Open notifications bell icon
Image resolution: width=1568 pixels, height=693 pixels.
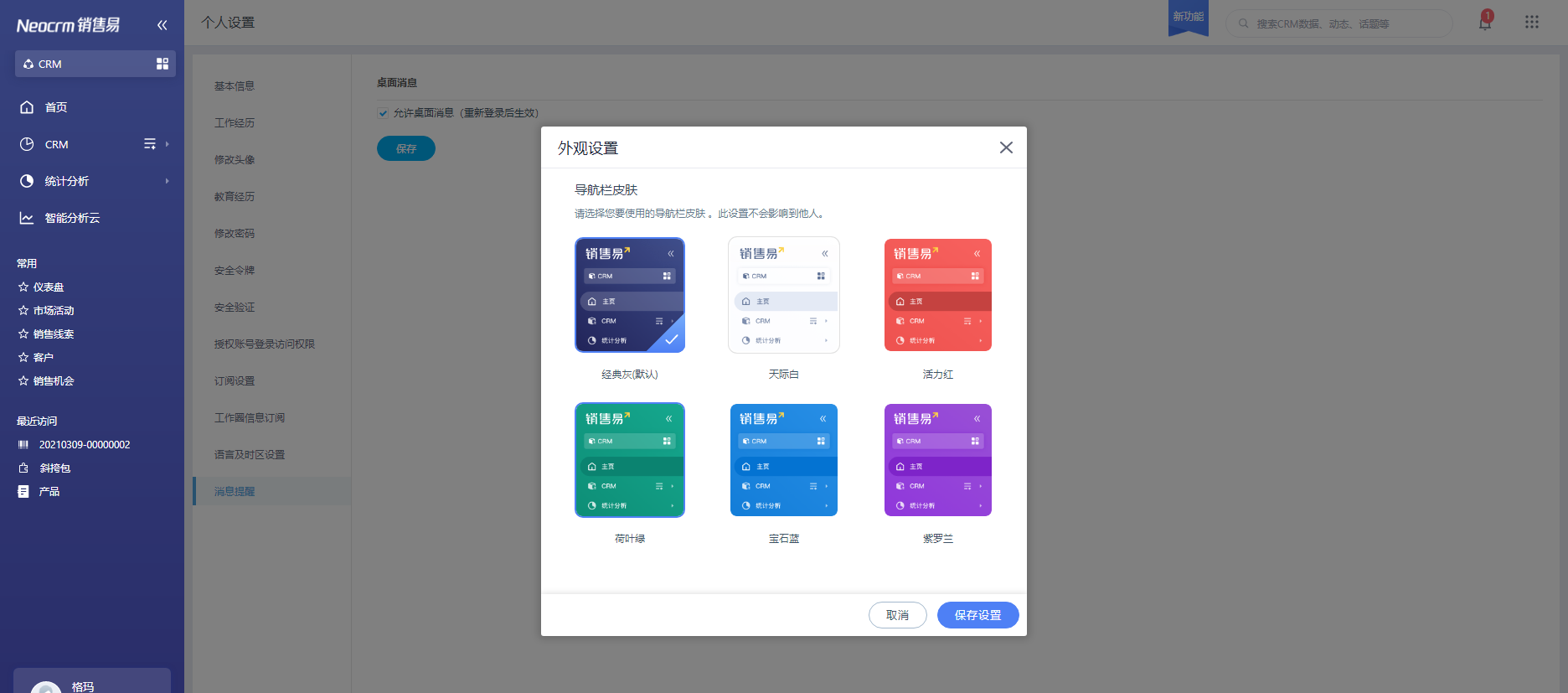pyautogui.click(x=1485, y=22)
